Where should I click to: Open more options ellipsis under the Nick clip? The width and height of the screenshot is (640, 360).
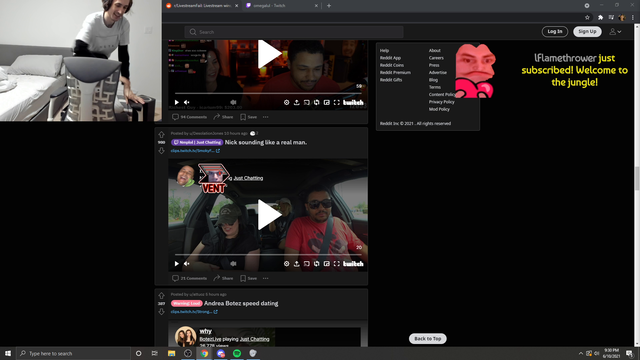[266, 278]
